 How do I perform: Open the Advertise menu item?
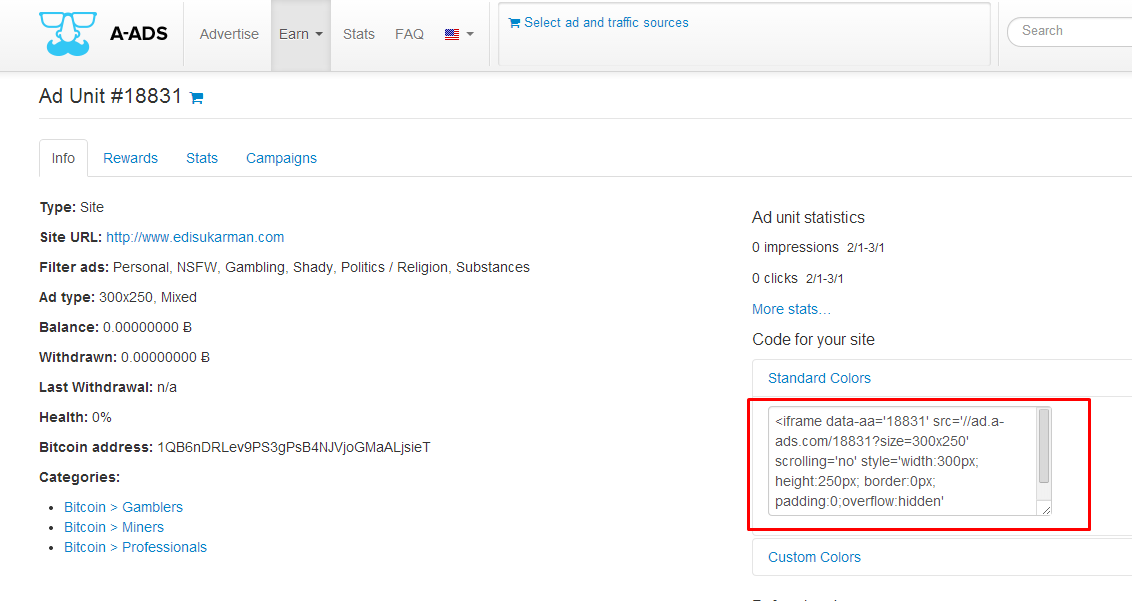[229, 34]
